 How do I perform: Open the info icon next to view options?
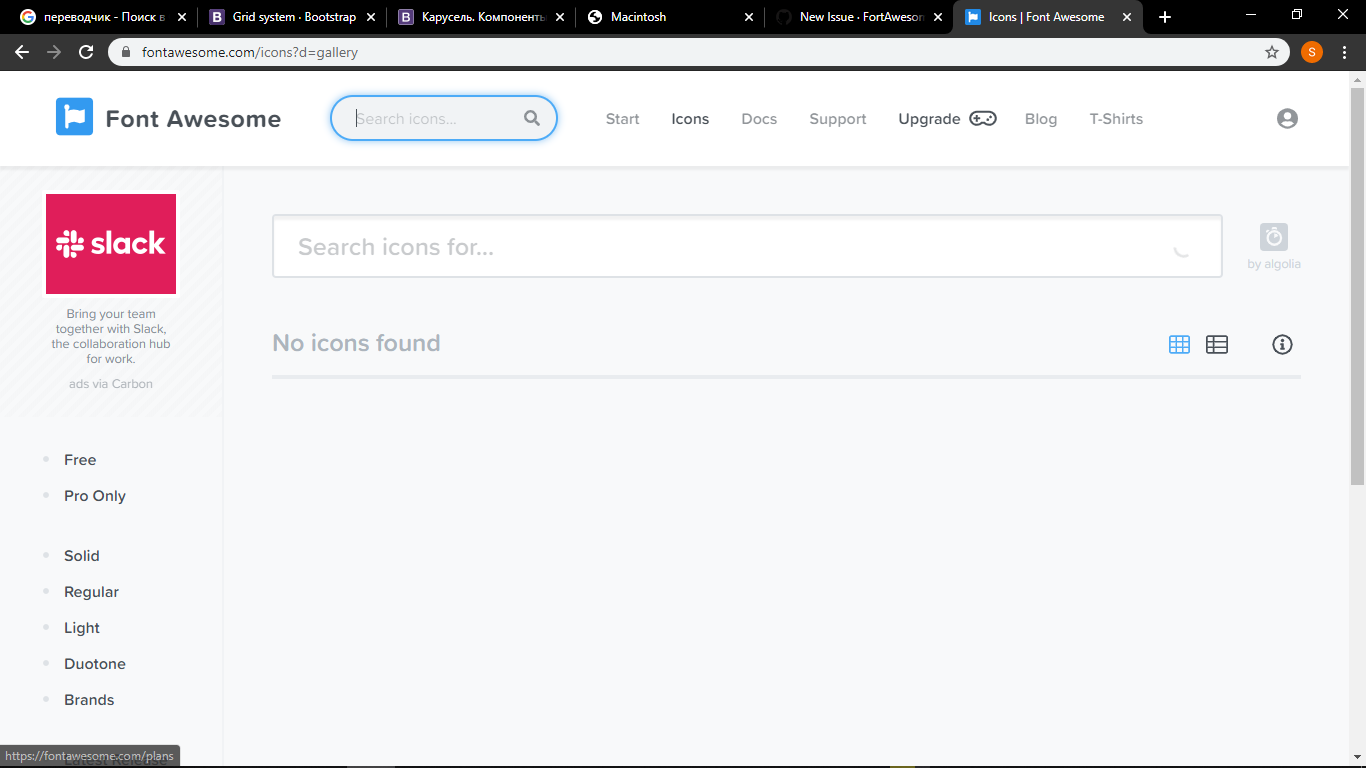1282,344
